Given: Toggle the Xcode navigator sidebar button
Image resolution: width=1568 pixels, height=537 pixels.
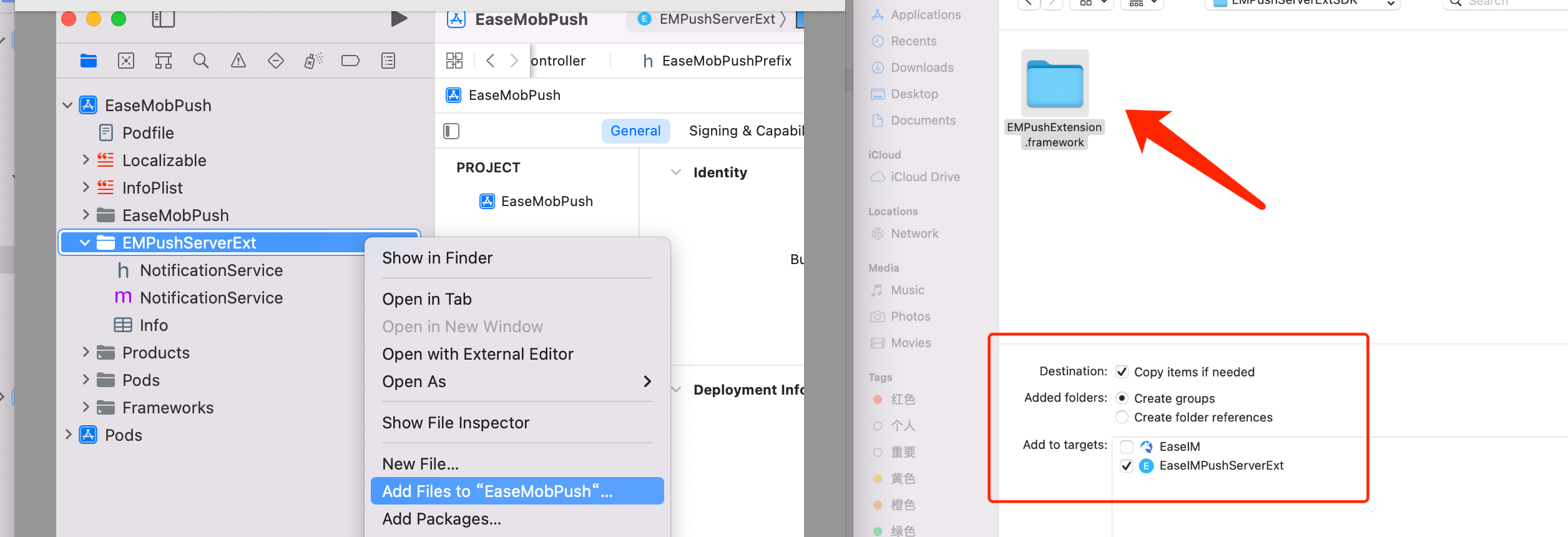Looking at the screenshot, I should (163, 19).
